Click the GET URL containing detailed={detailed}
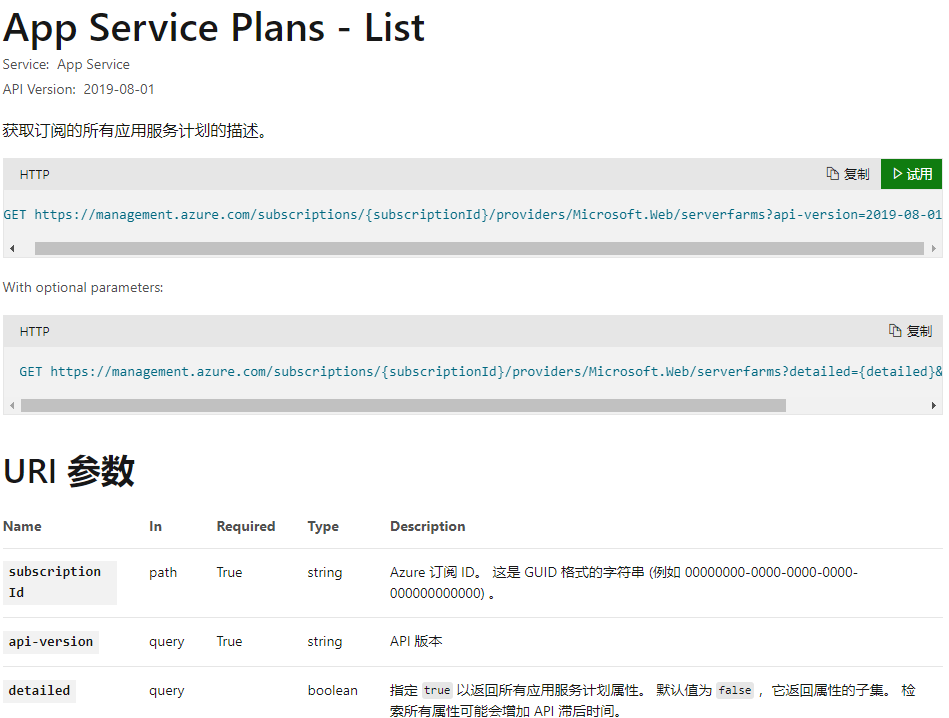Screen dimensions: 949x718 [x=480, y=371]
